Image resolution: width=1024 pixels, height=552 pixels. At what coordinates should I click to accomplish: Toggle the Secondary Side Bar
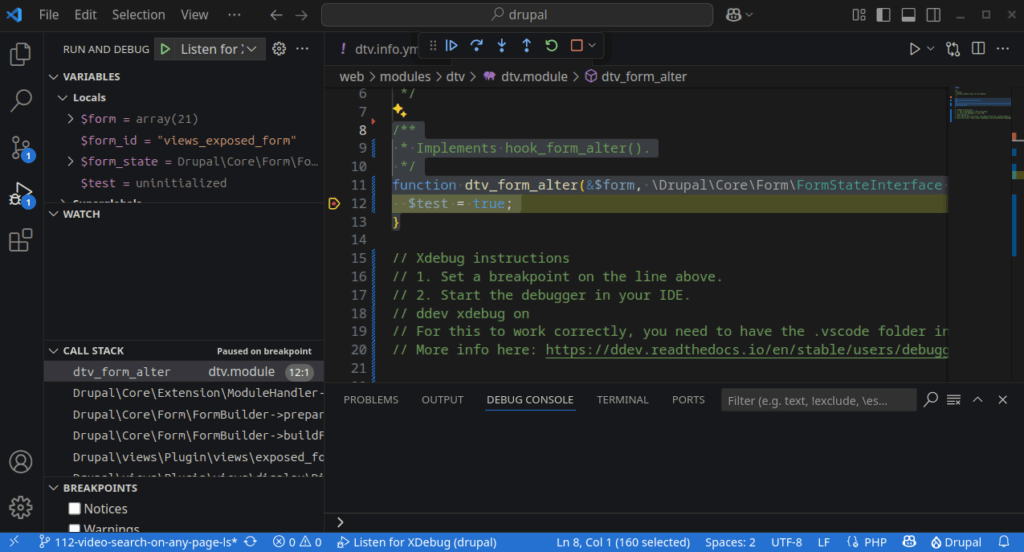[x=933, y=14]
